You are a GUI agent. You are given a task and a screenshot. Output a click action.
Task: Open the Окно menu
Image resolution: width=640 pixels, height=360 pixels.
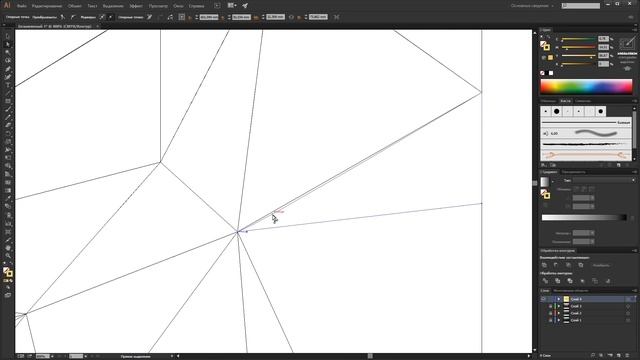[178, 6]
